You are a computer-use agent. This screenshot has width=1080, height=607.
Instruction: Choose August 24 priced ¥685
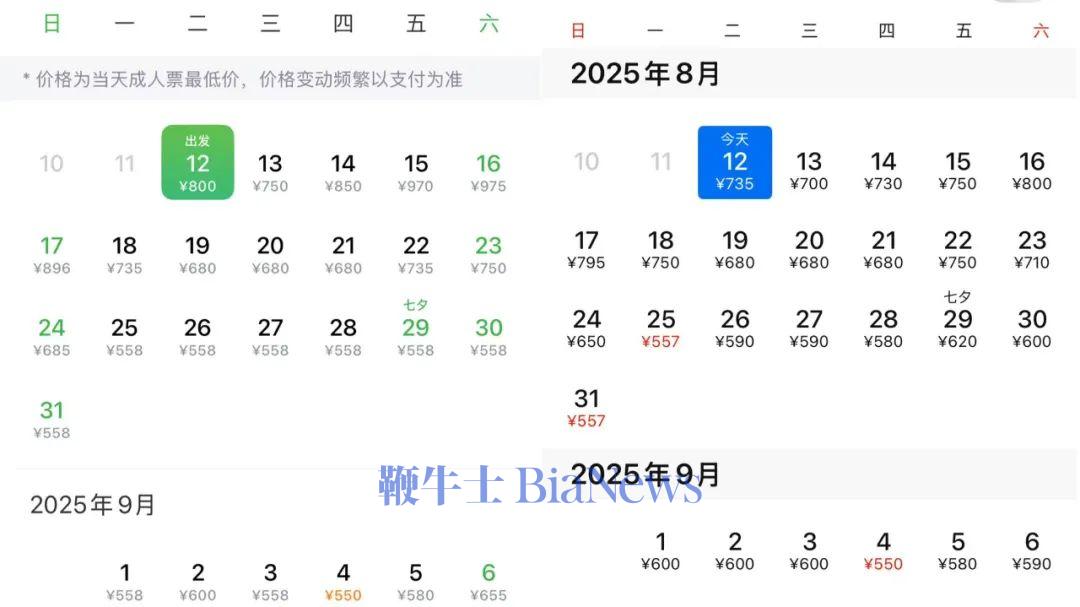52,337
